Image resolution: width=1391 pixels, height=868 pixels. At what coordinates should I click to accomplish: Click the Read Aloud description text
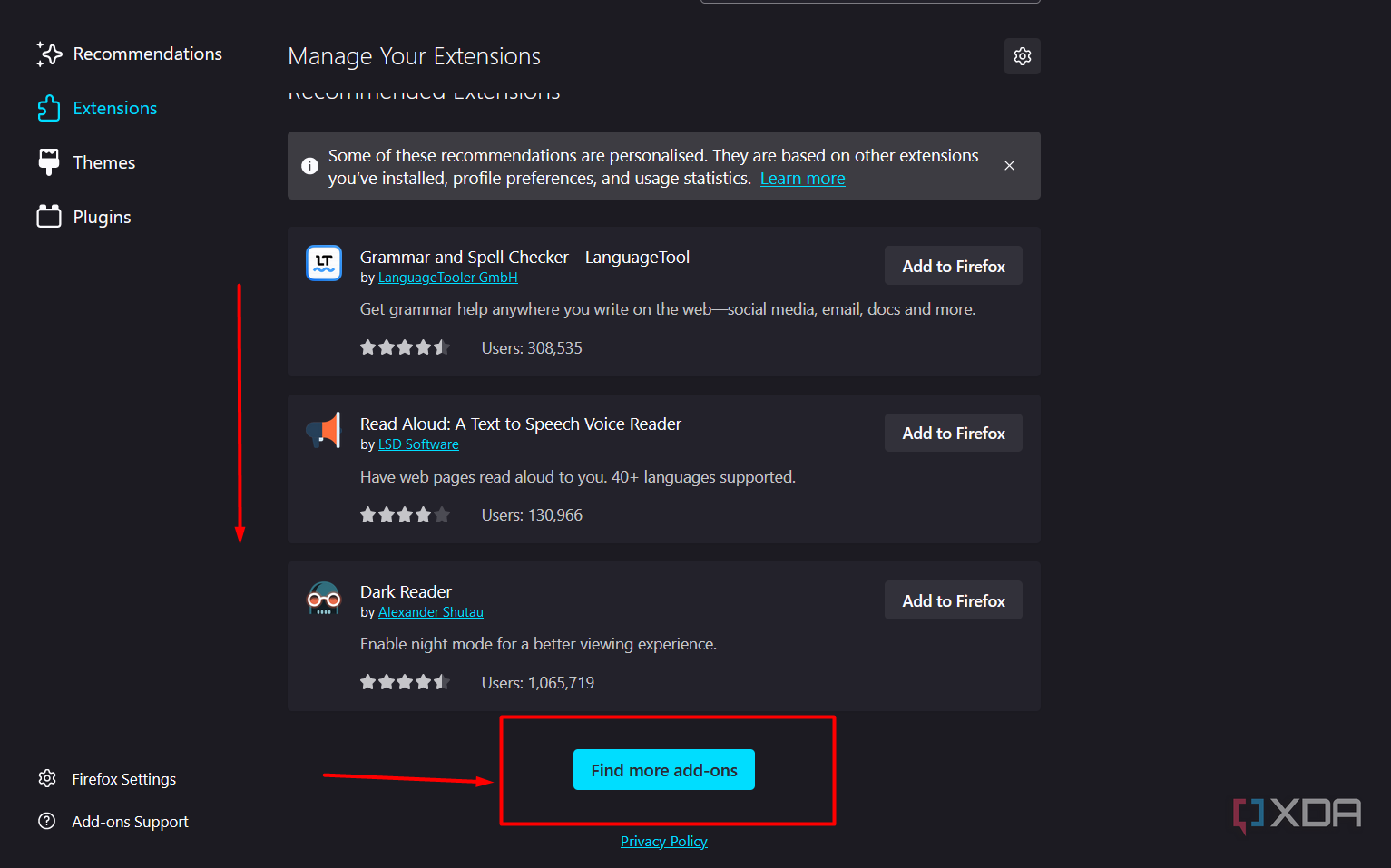[578, 477]
